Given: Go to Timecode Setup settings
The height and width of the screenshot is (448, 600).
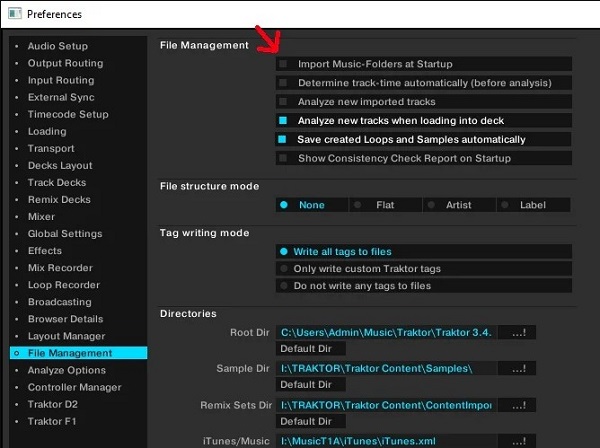Looking at the screenshot, I should tap(68, 114).
